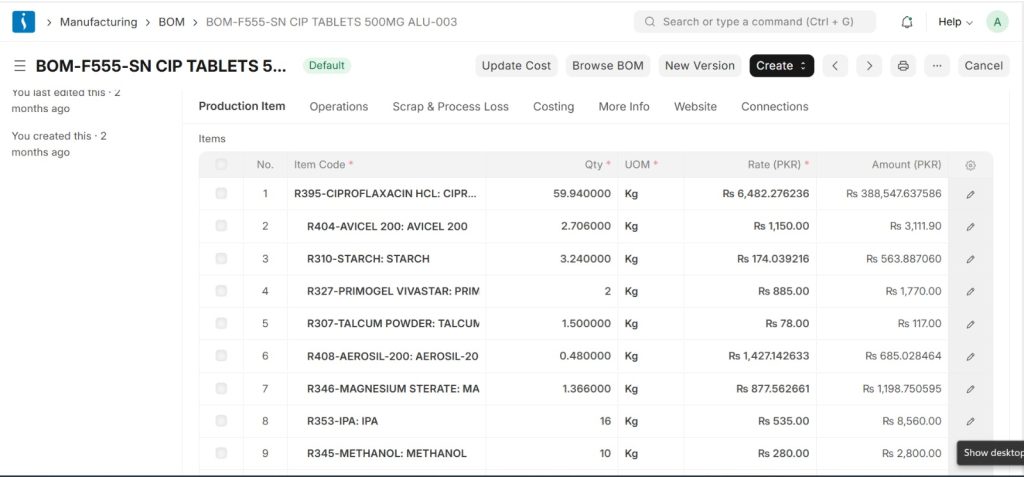Select all rows header checkbox
This screenshot has height=477, width=1024.
coord(221,164)
